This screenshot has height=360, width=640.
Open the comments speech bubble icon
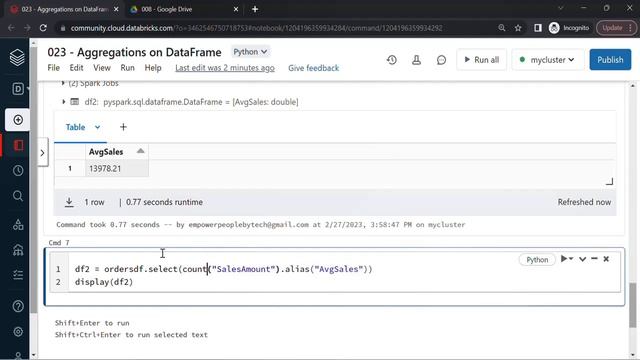pyautogui.click(x=441, y=60)
